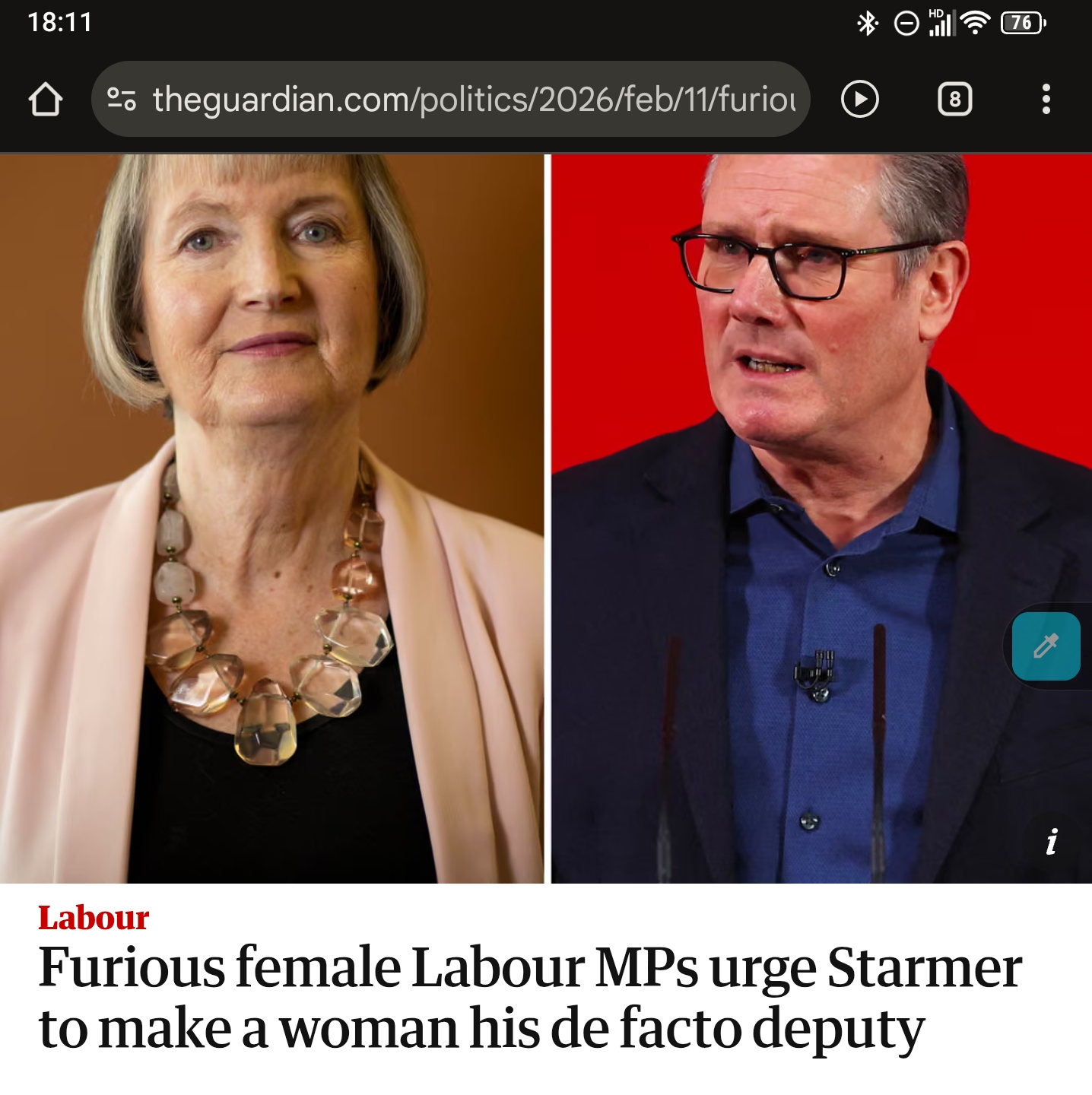Open the tab switcher showing 8 tabs

[x=955, y=100]
